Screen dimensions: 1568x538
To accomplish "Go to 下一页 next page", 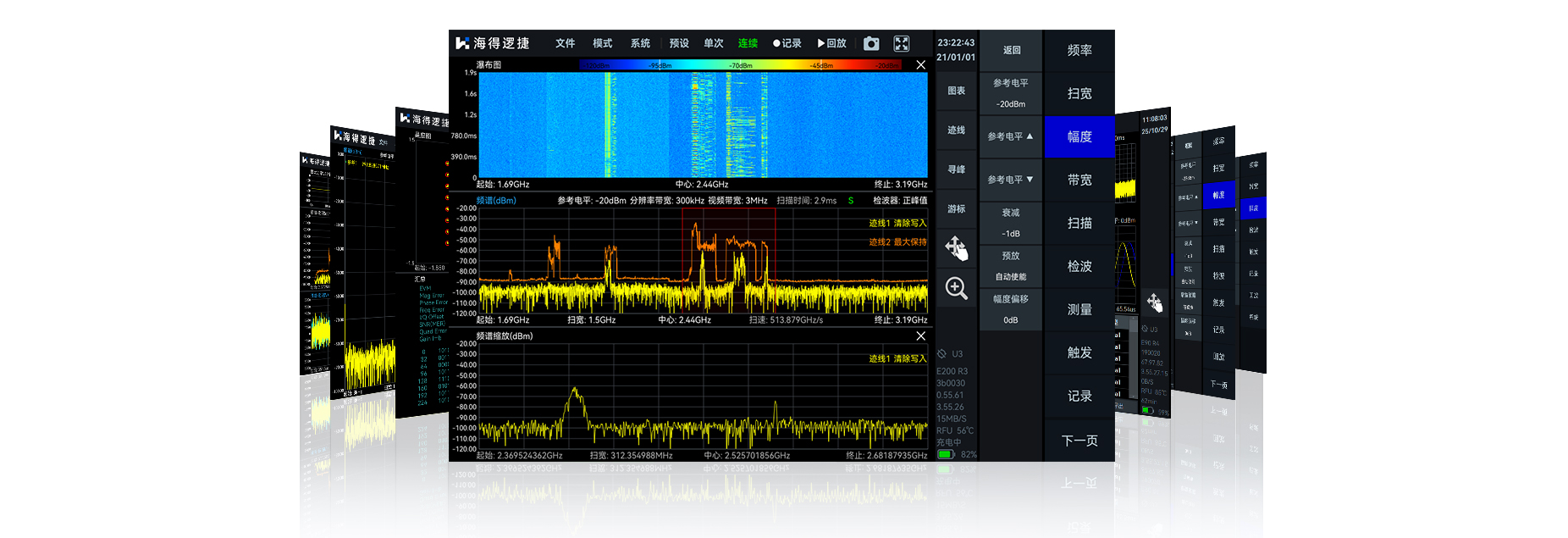I will coord(1079,441).
